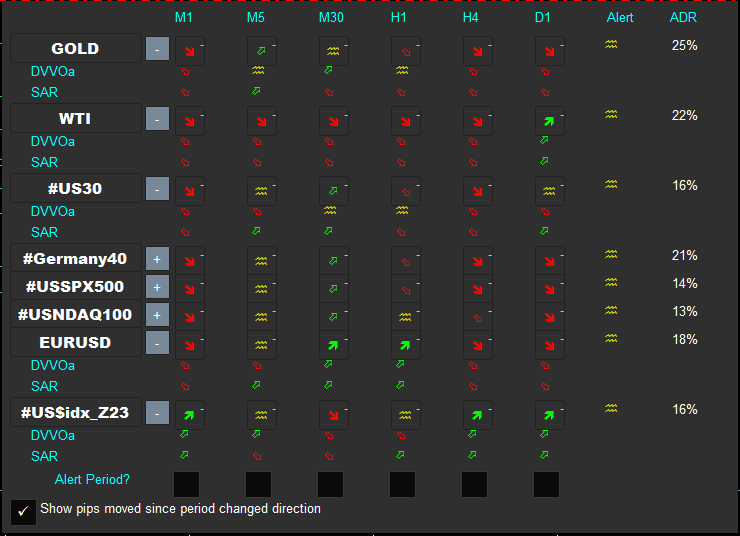The height and width of the screenshot is (536, 740).
Task: Click GOLD M1 red down-arrow trend cell
Action: 190,50
